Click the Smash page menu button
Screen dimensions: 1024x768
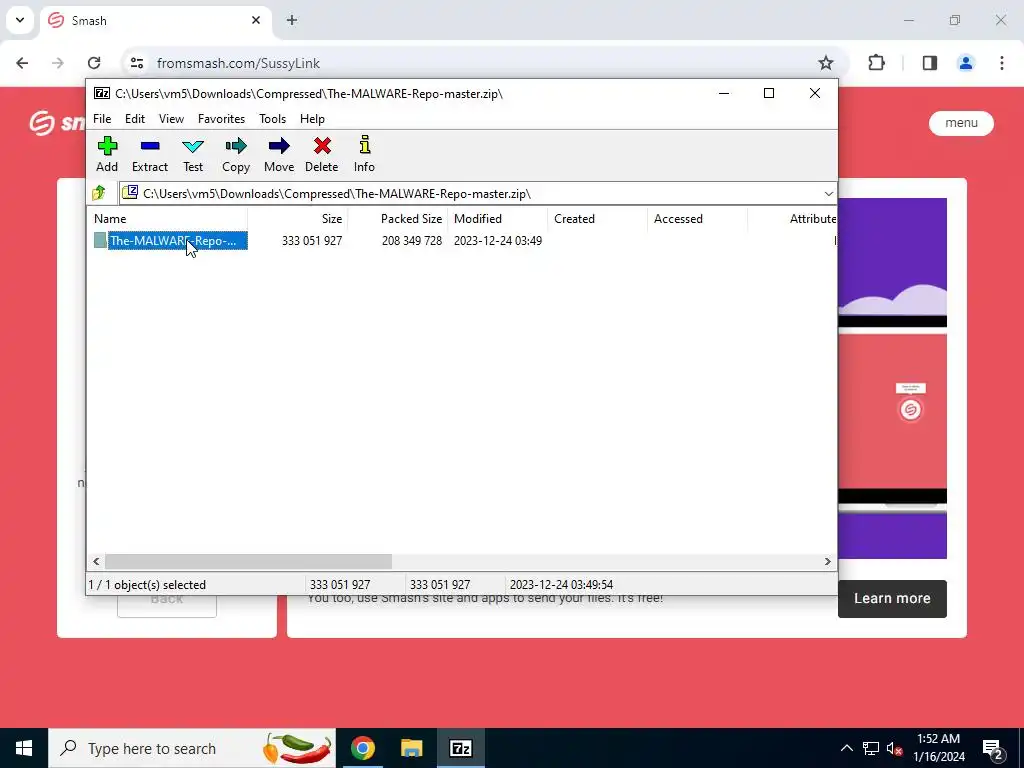tap(961, 123)
